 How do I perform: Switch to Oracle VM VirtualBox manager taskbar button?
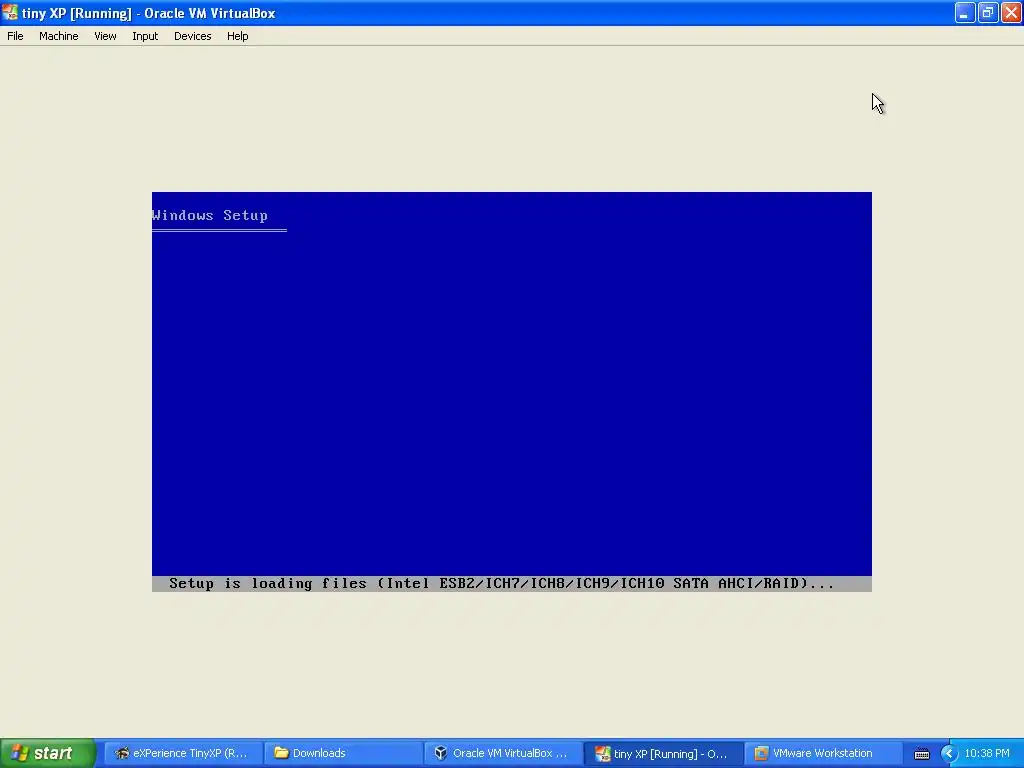click(x=504, y=753)
